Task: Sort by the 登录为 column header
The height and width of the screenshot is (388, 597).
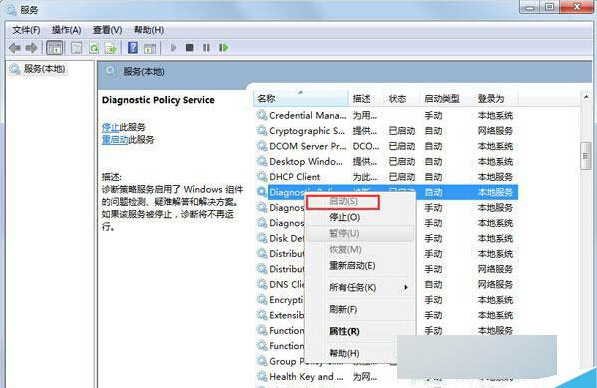Action: [x=495, y=99]
